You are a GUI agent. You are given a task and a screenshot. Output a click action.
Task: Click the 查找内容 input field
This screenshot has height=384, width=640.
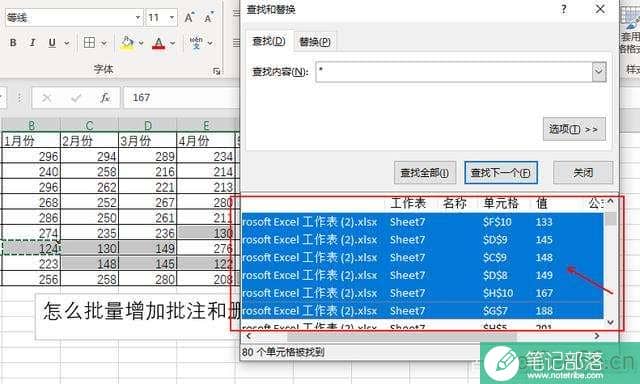454,72
